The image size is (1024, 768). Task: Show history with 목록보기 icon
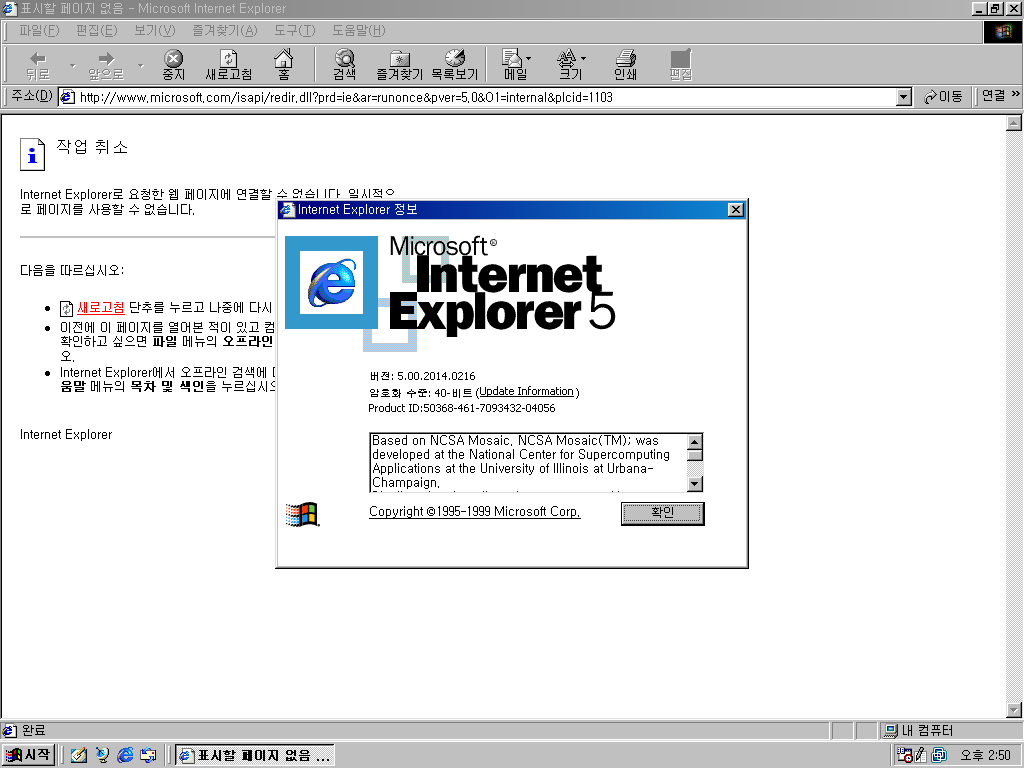click(455, 65)
